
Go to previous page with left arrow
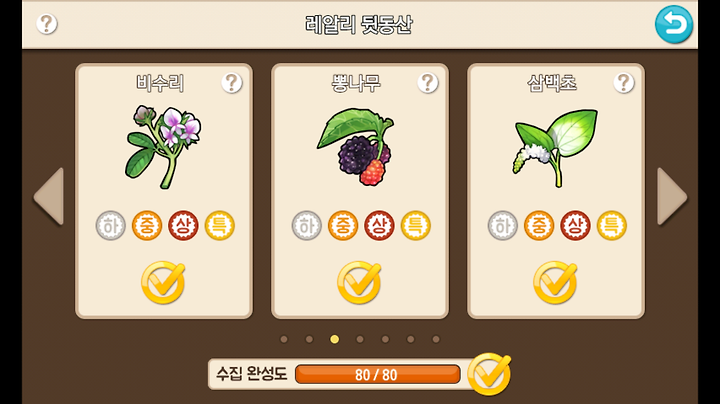point(49,196)
